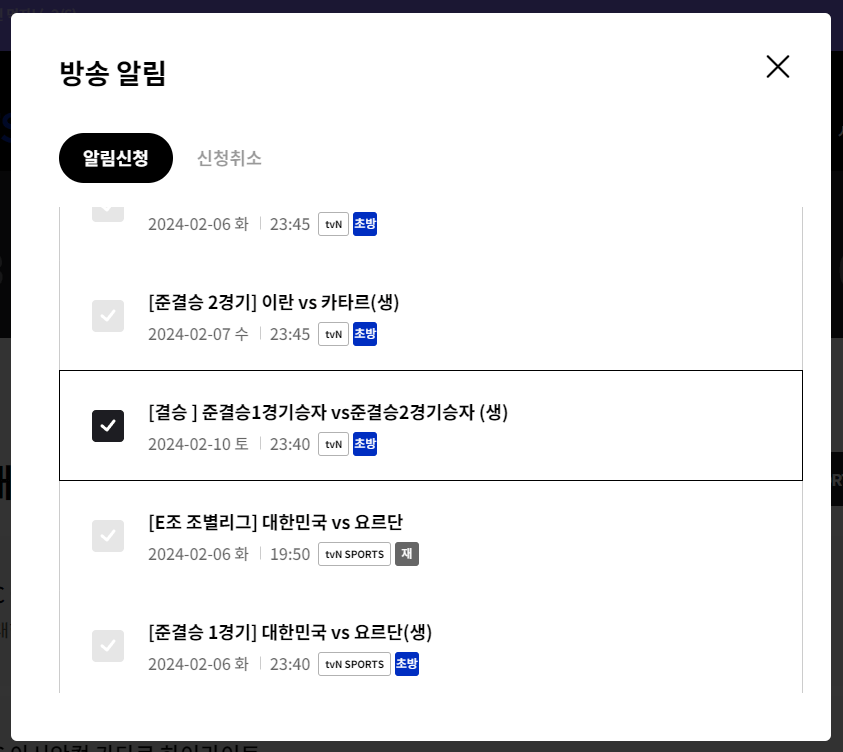The width and height of the screenshot is (843, 752).
Task: Click the tvN SPORTS badge for 준결승 1경기
Action: click(x=354, y=664)
